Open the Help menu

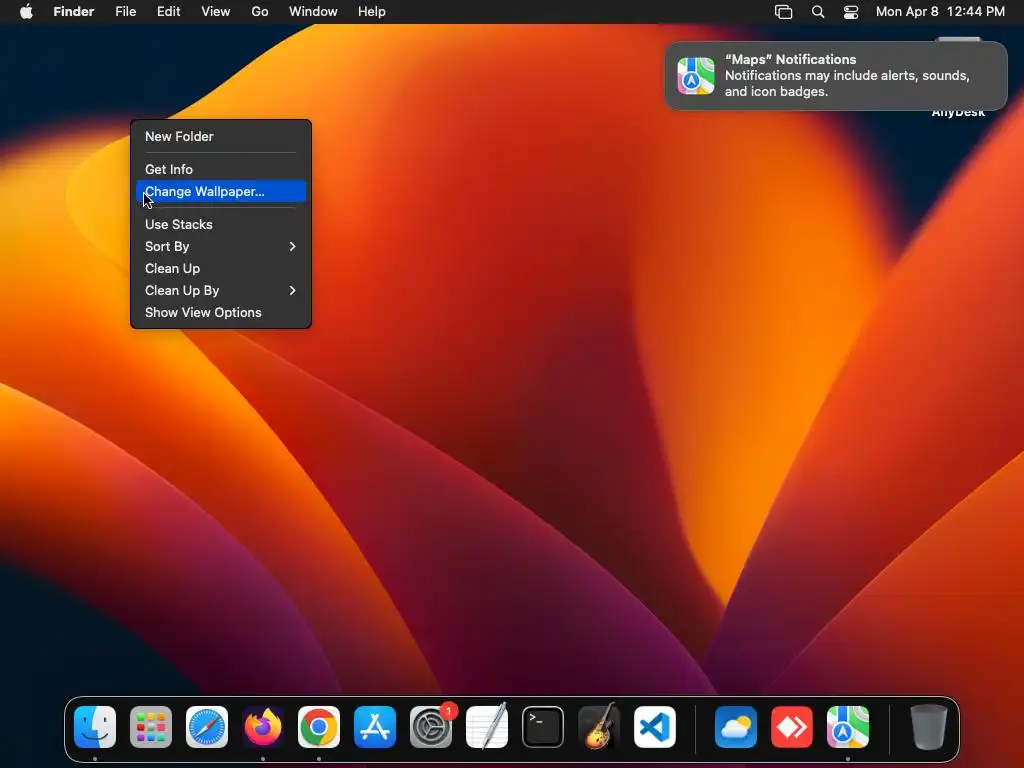(x=372, y=12)
